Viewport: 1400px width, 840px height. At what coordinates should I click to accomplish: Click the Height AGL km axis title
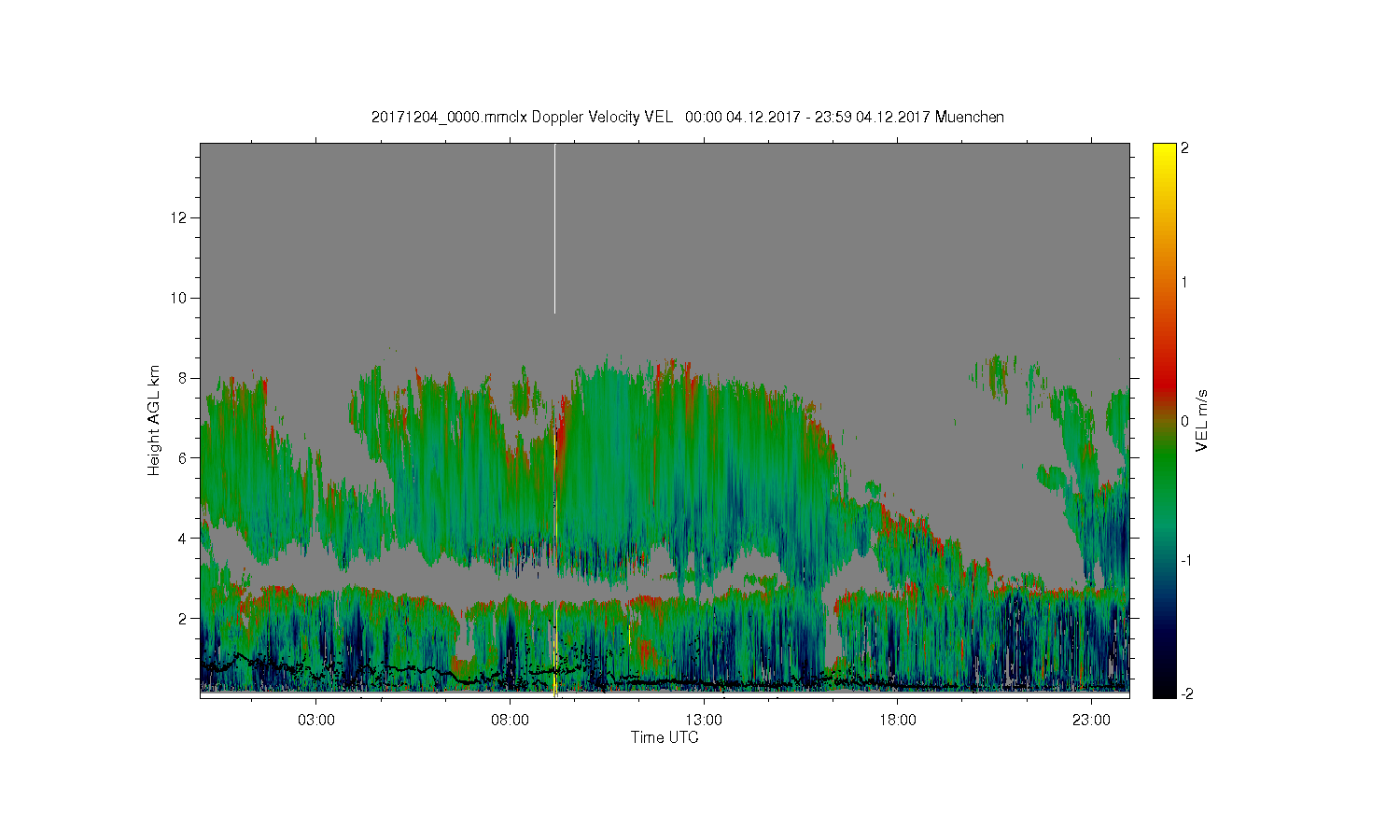point(154,420)
